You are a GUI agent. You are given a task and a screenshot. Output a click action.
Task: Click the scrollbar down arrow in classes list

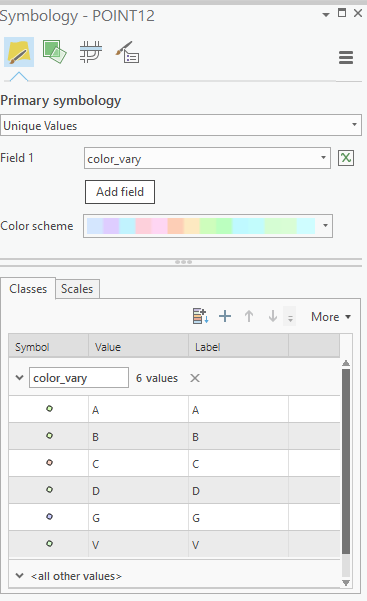click(346, 583)
